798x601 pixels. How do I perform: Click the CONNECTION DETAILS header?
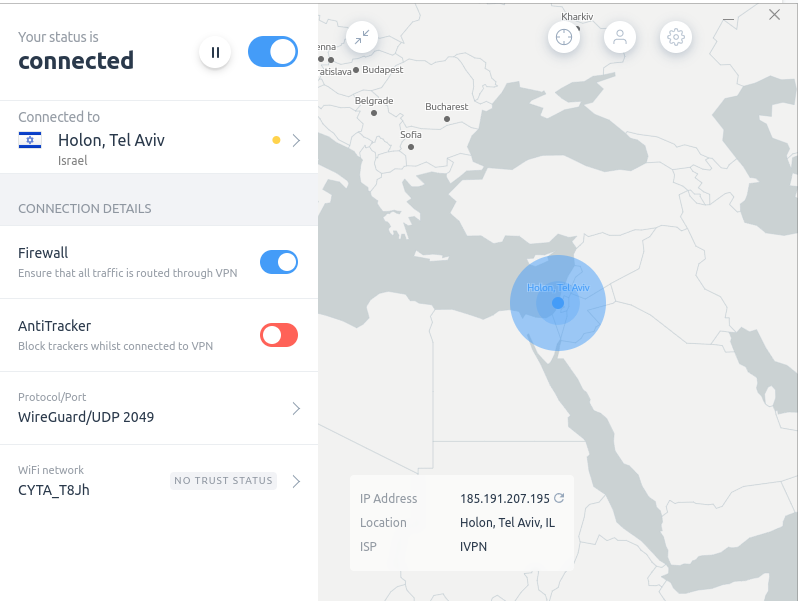(x=85, y=209)
